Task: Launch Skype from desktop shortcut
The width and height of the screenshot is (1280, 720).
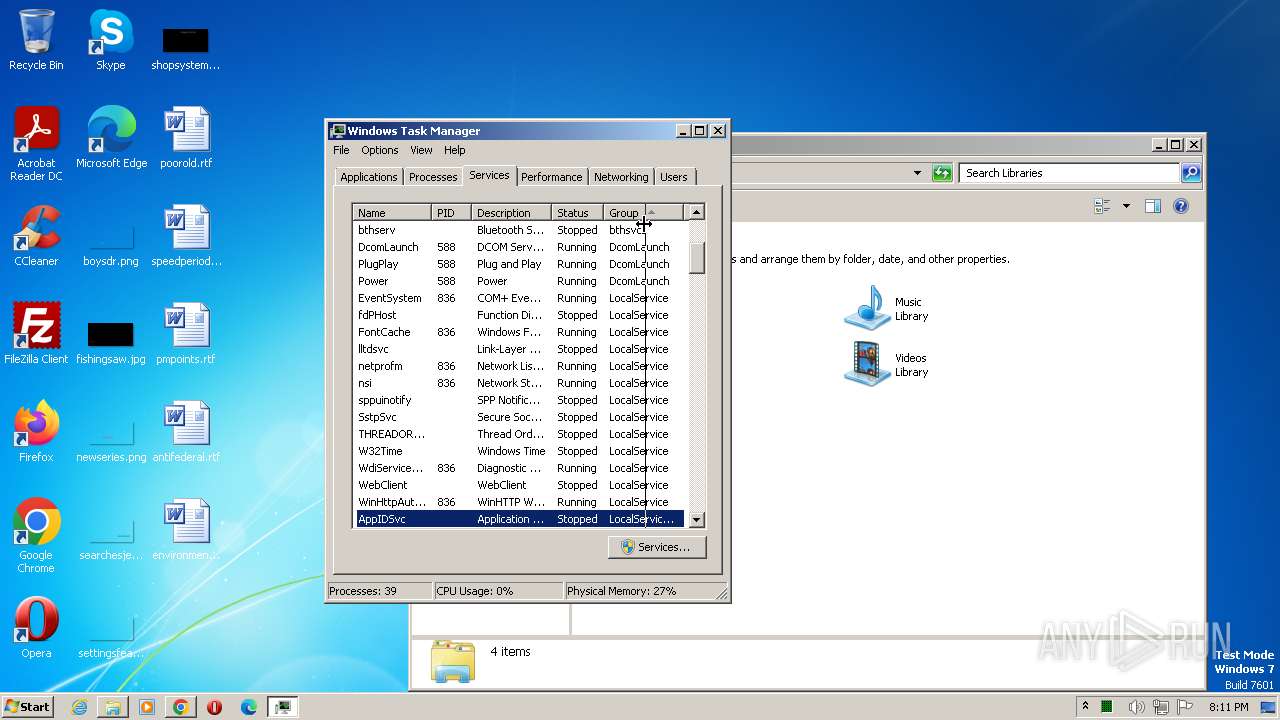Action: [110, 40]
